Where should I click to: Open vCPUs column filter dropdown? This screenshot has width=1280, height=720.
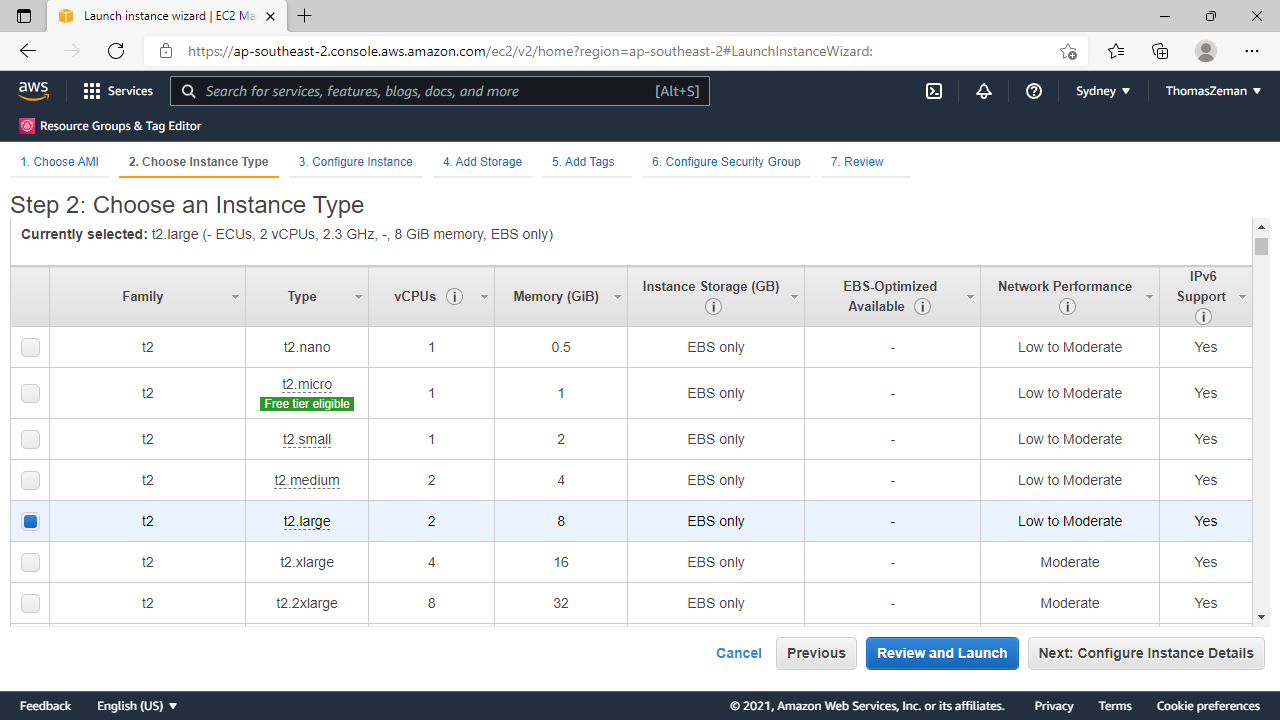coord(484,297)
